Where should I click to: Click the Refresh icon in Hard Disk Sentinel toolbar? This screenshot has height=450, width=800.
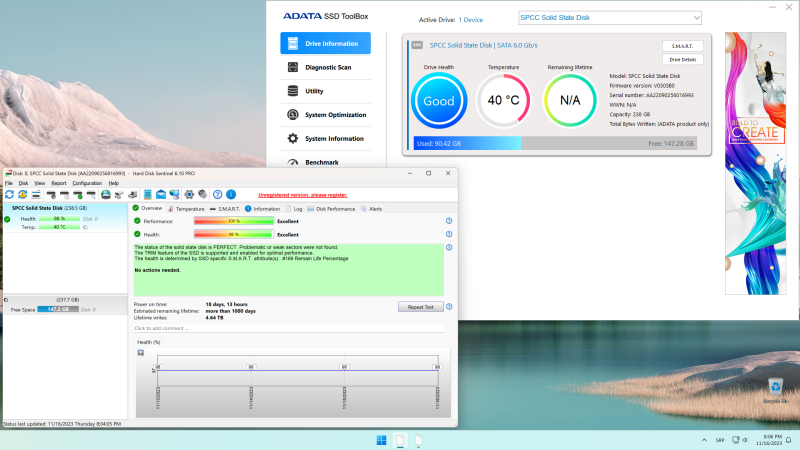pos(9,194)
